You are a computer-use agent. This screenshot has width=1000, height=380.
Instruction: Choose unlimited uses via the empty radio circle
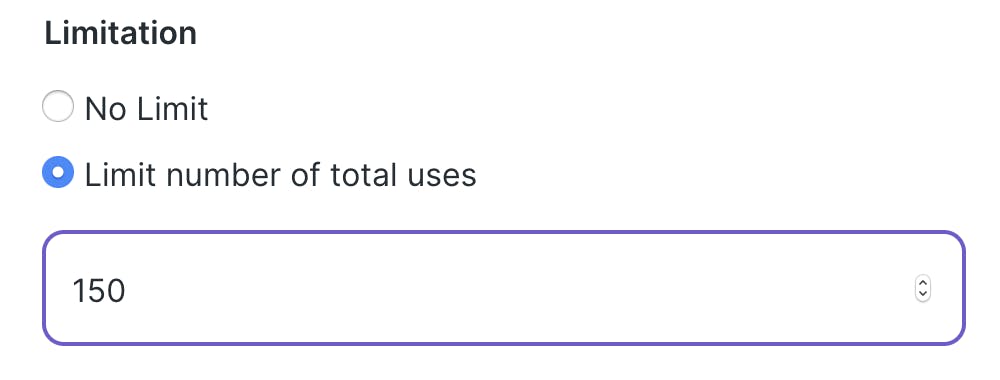pyautogui.click(x=58, y=106)
